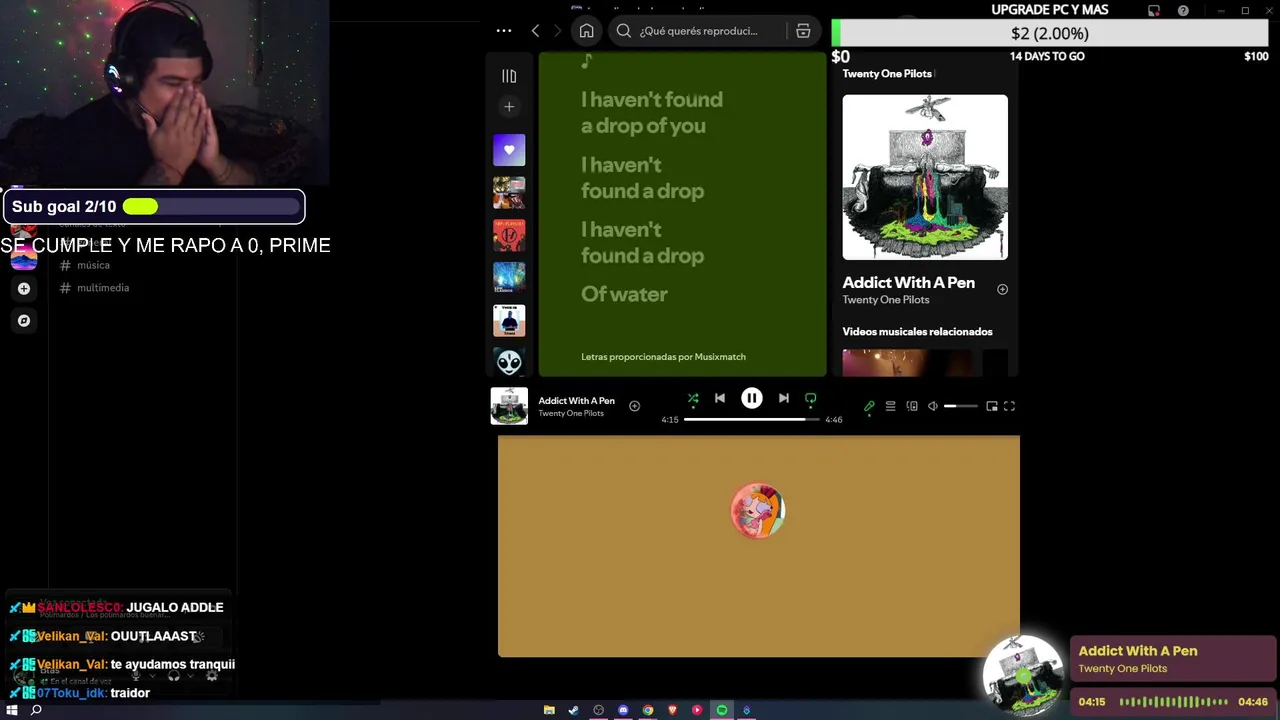This screenshot has width=1280, height=720.
Task: Switch to Spotify from taskbar
Action: [722, 710]
